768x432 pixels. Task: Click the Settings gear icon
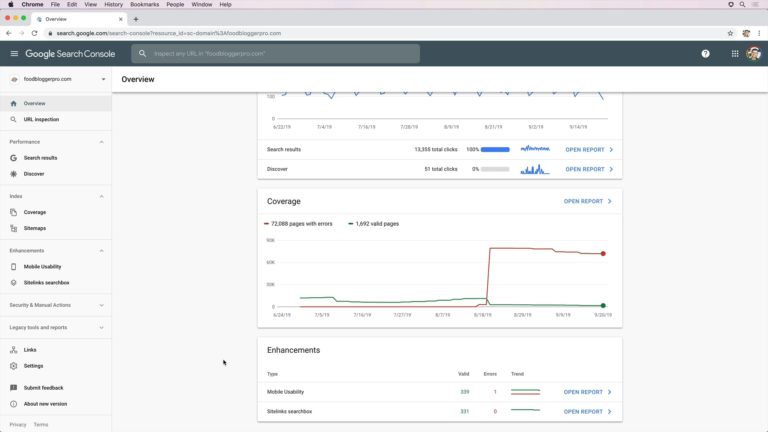[x=13, y=366]
